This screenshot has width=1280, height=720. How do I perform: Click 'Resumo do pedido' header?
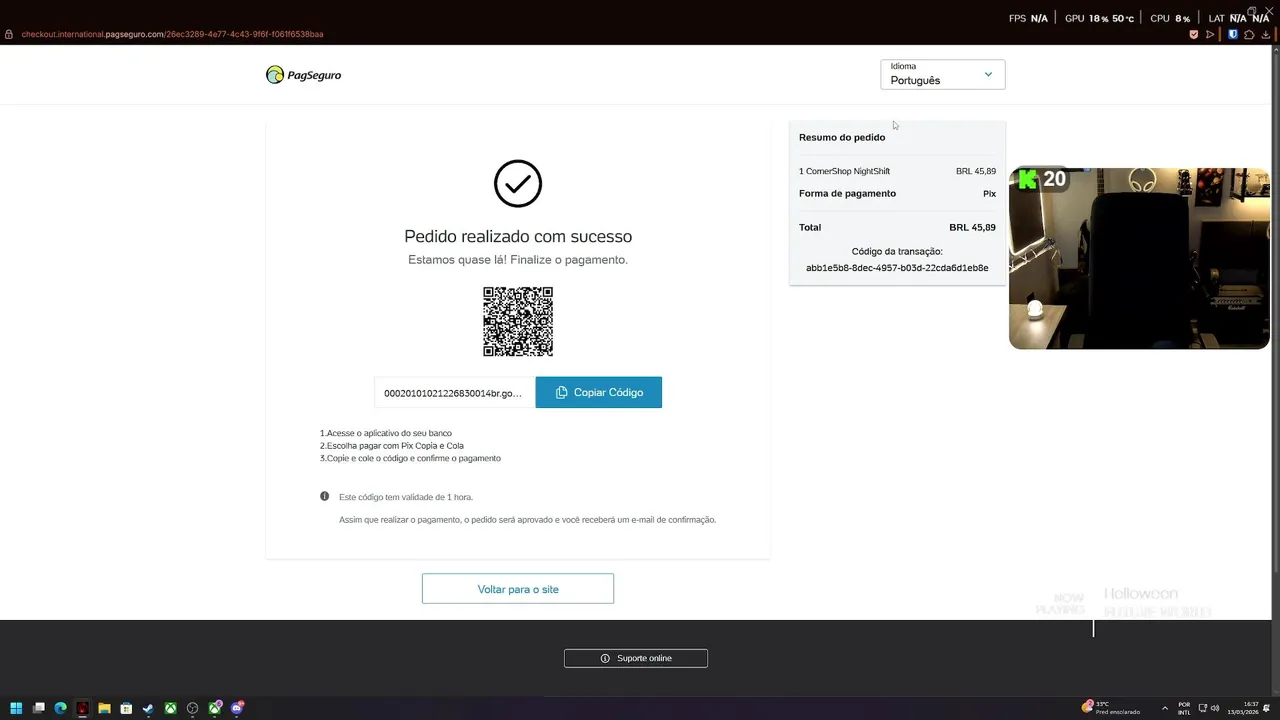coord(842,137)
